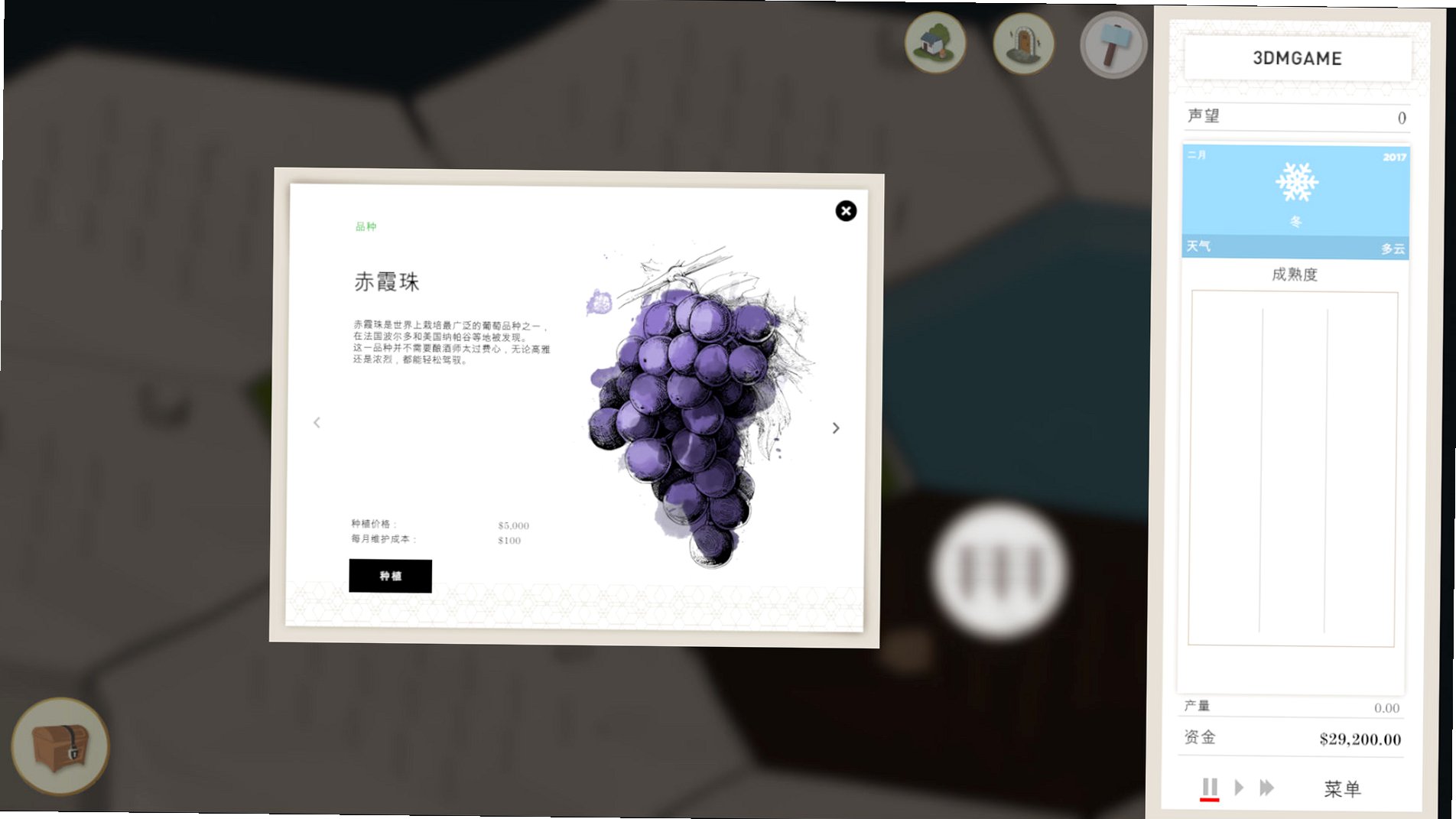The image size is (1456, 819).
Task: Set game speed to play
Action: click(x=1239, y=788)
